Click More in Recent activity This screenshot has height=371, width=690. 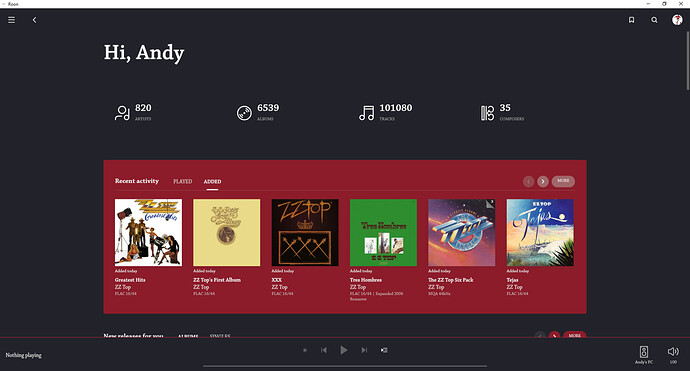563,181
